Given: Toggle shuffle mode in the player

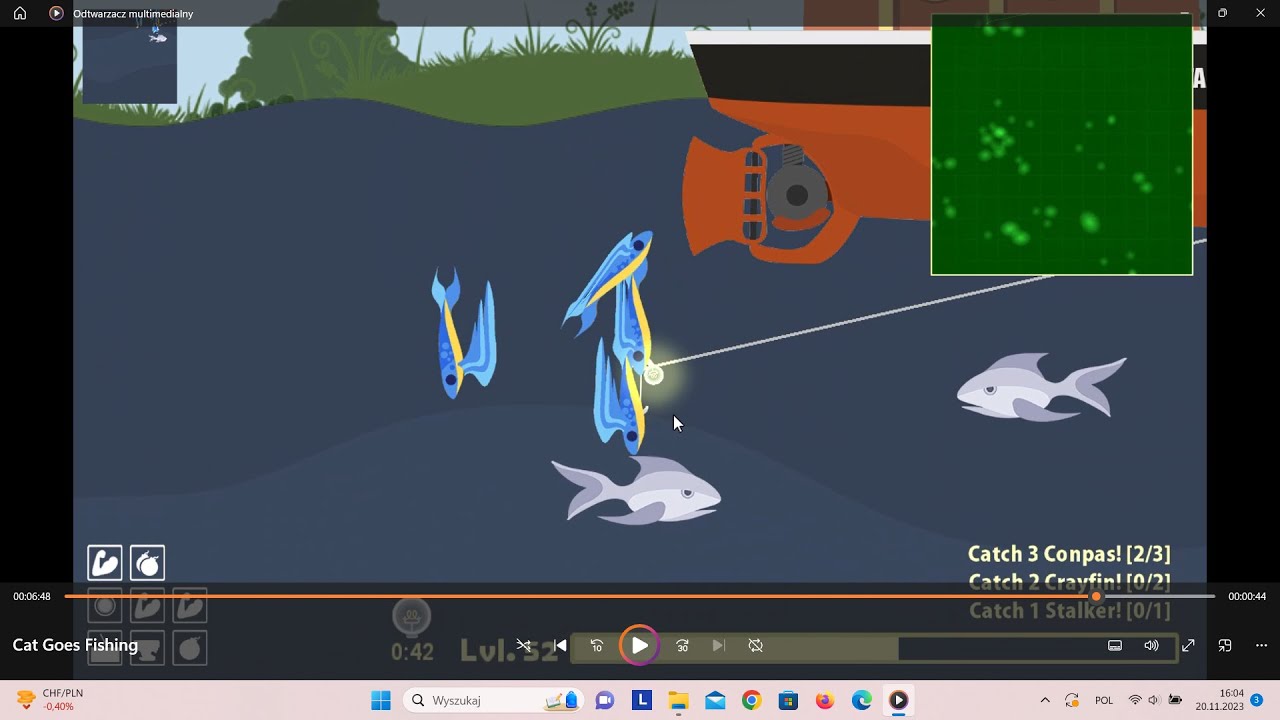Looking at the screenshot, I should (524, 646).
